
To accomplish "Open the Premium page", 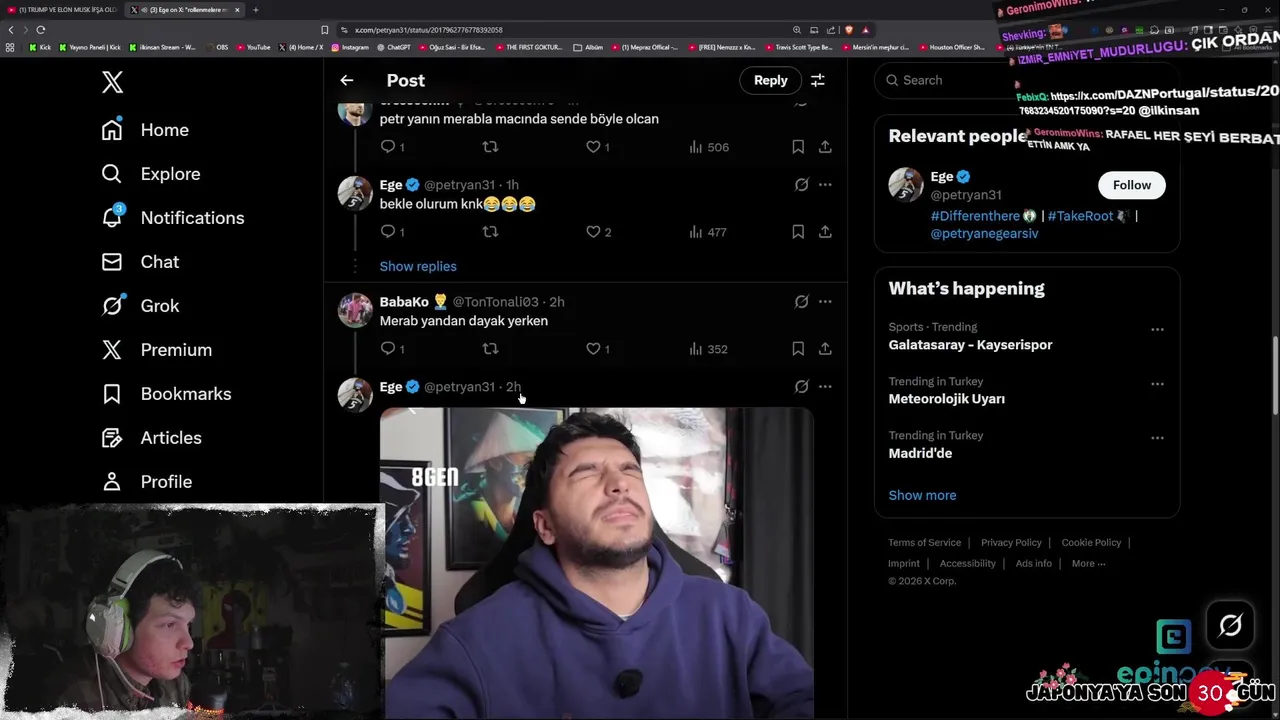I will pos(156,350).
